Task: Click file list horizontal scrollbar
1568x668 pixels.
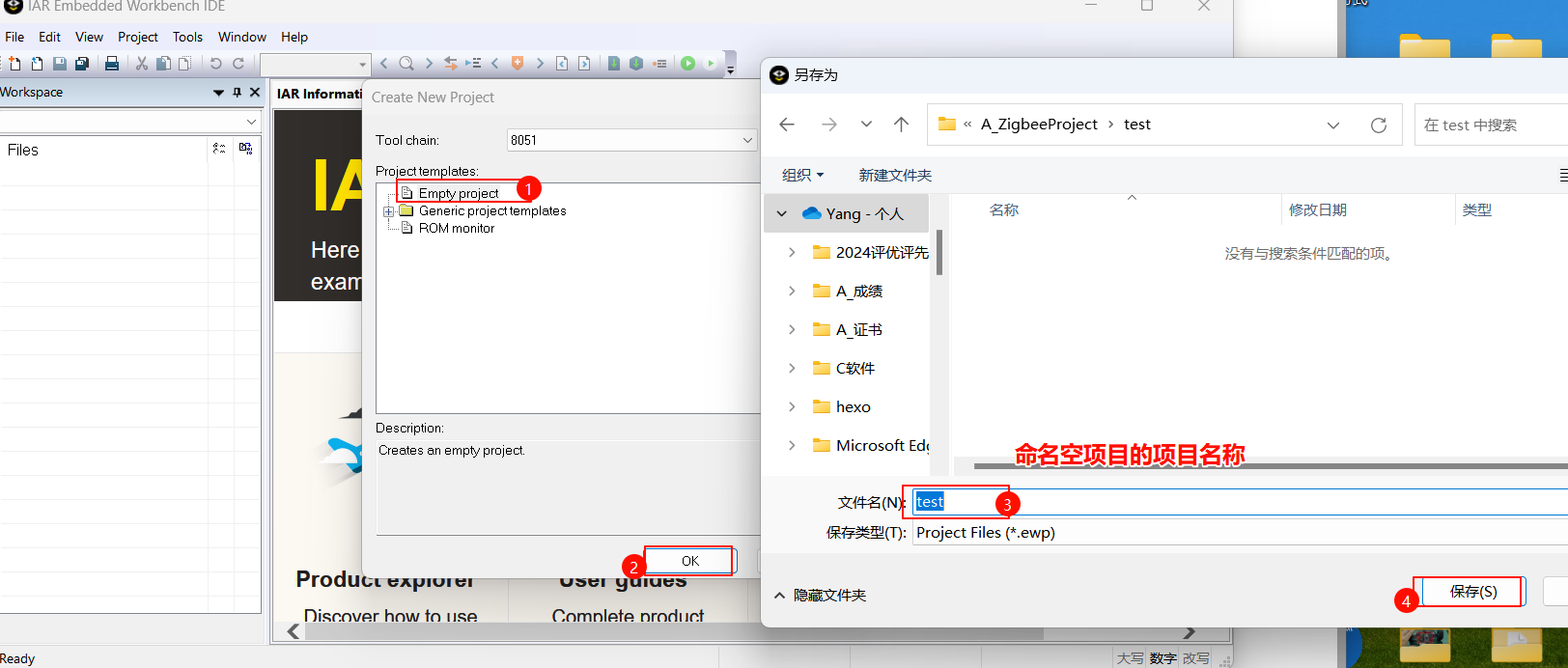Action: [1271, 465]
